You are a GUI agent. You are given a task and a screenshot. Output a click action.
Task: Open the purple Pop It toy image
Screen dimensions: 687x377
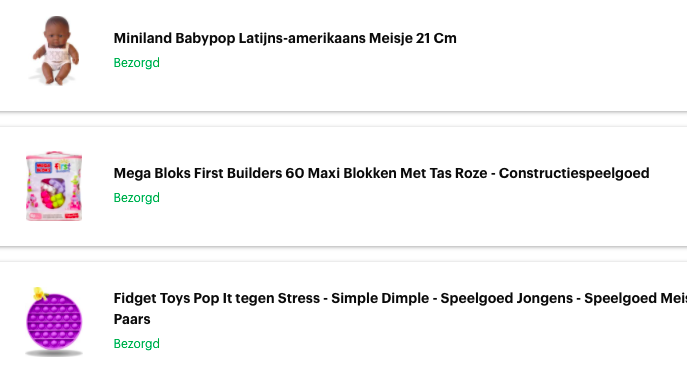(x=53, y=321)
